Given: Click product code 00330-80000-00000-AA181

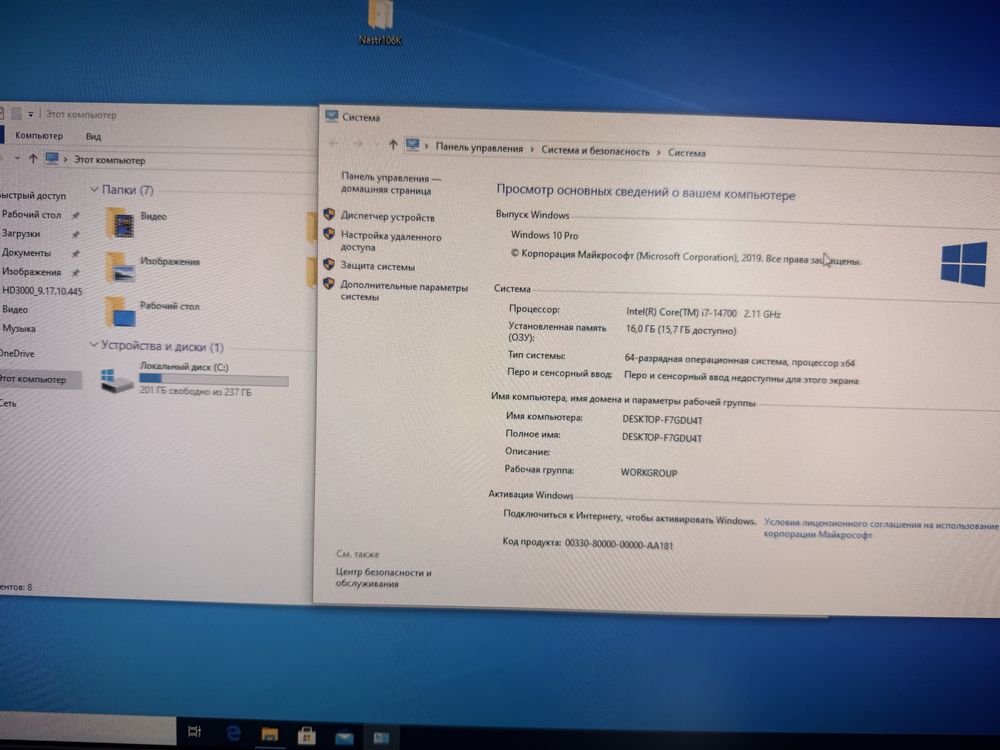Looking at the screenshot, I should tap(619, 545).
